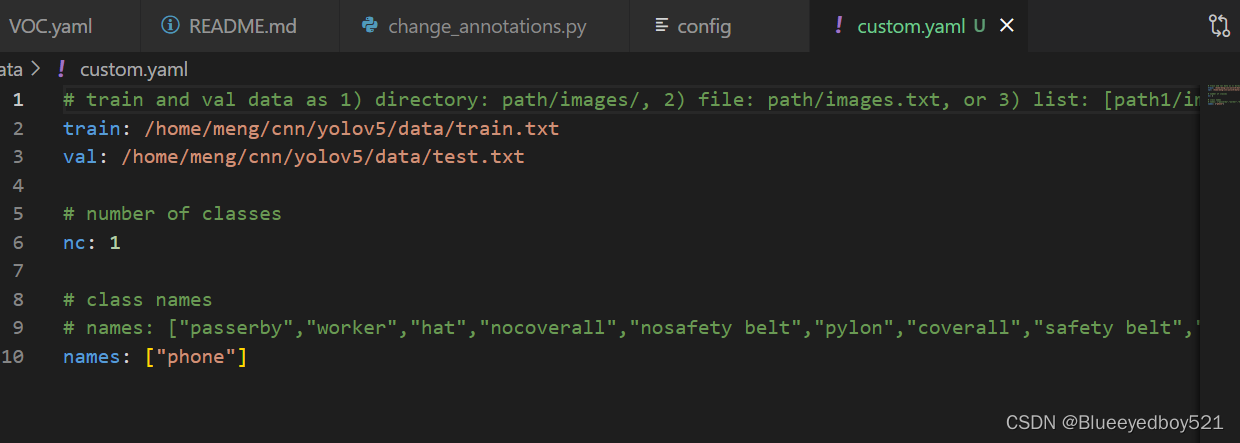Place cursor on the nc value 1
1240x443 pixels.
[x=115, y=242]
